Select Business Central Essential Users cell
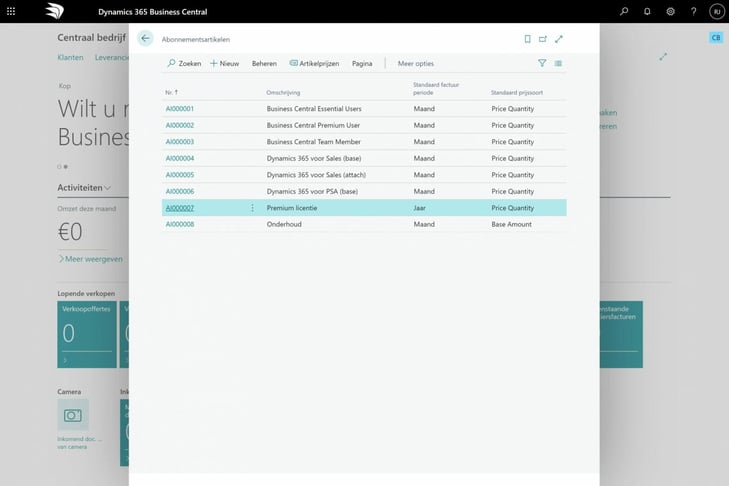 click(314, 109)
